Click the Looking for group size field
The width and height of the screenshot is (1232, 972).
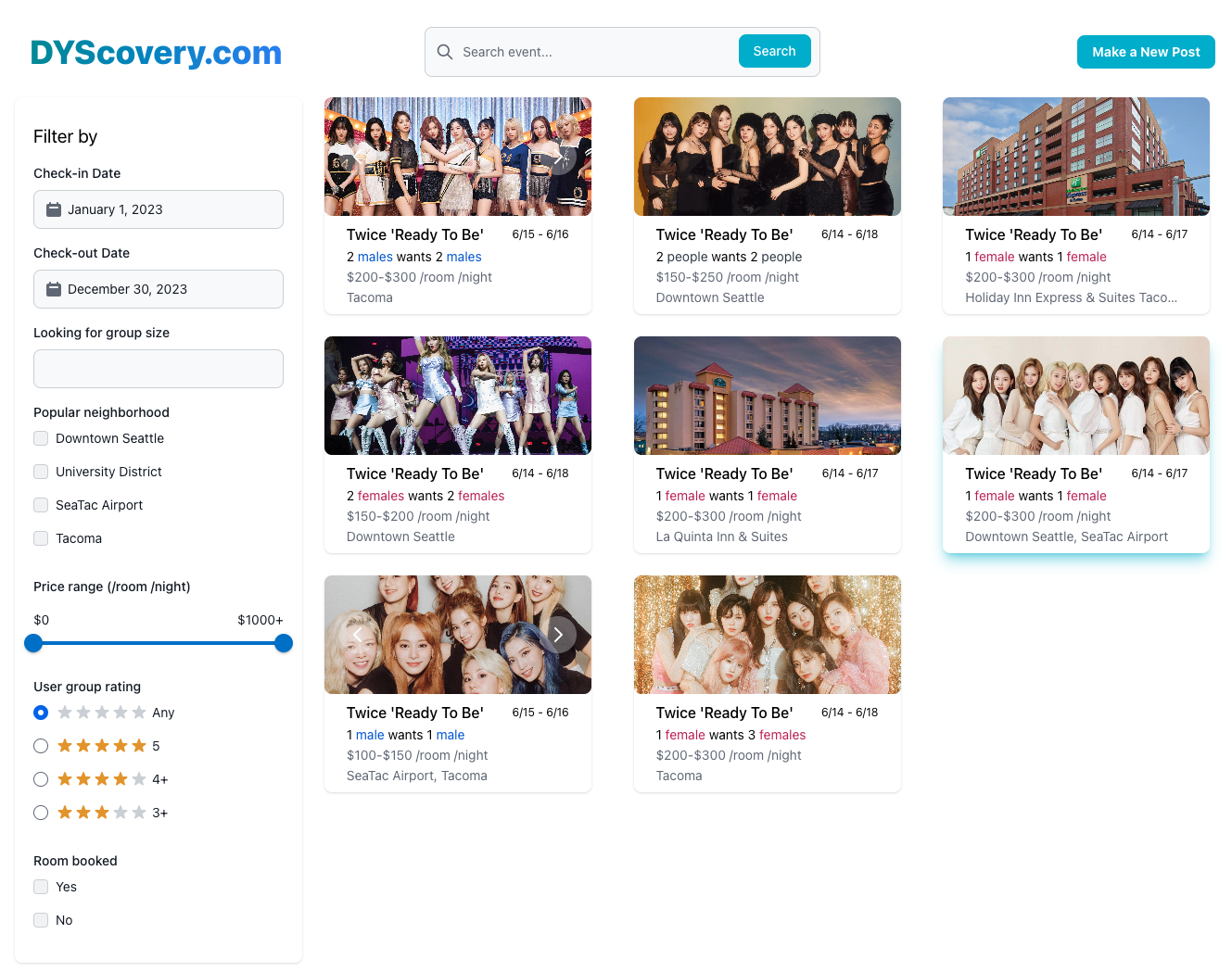pos(159,369)
